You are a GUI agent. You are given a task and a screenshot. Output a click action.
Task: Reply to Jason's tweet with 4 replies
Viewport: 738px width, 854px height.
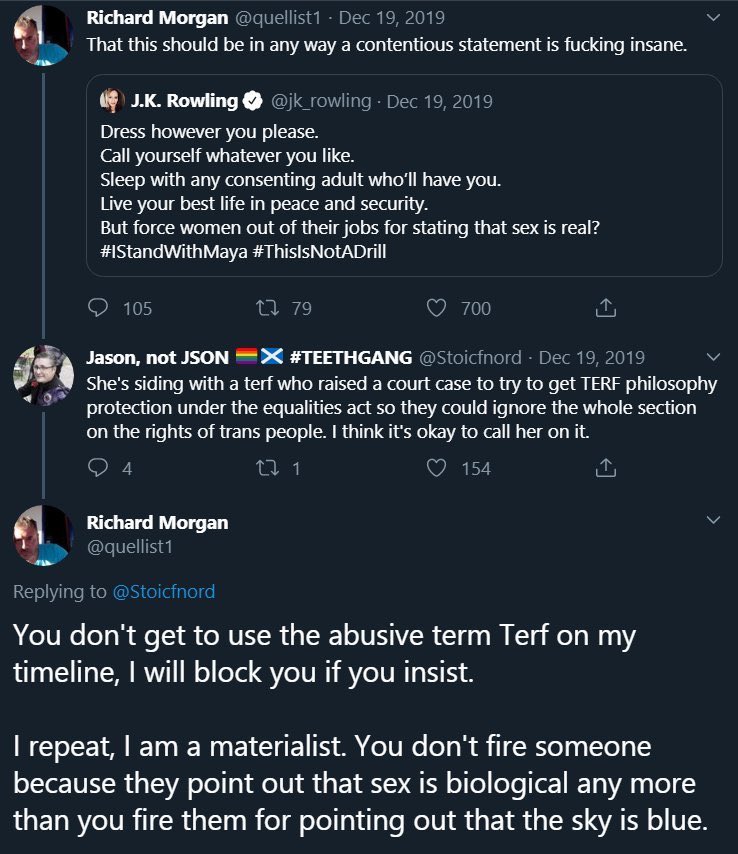(99, 467)
